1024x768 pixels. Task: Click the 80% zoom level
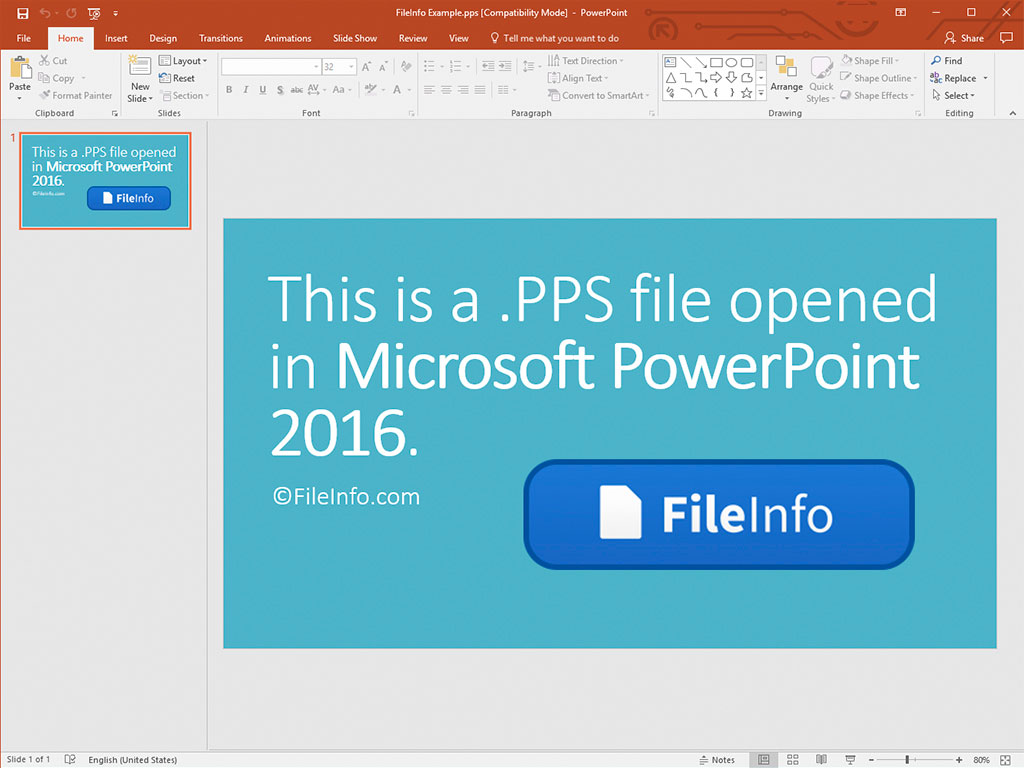pyautogui.click(x=981, y=760)
